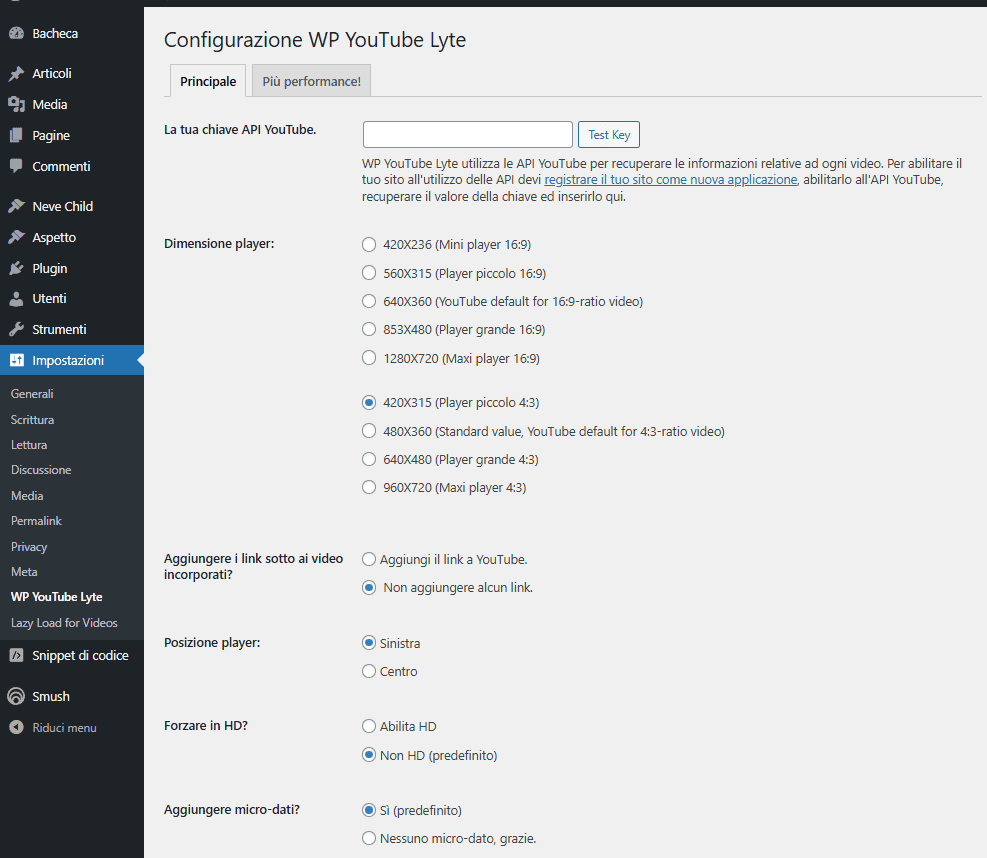Select 420X236 Mini player 16:9 size

pyautogui.click(x=369, y=244)
